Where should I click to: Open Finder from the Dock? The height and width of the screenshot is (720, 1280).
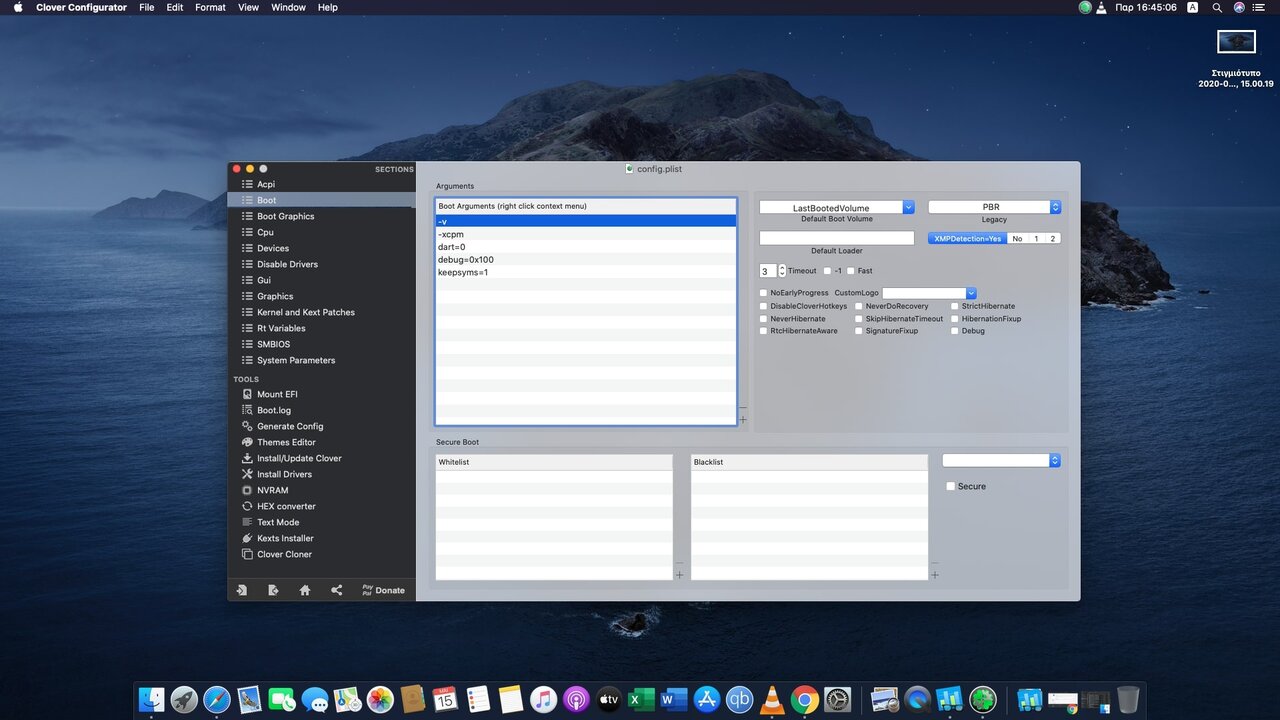pos(151,699)
